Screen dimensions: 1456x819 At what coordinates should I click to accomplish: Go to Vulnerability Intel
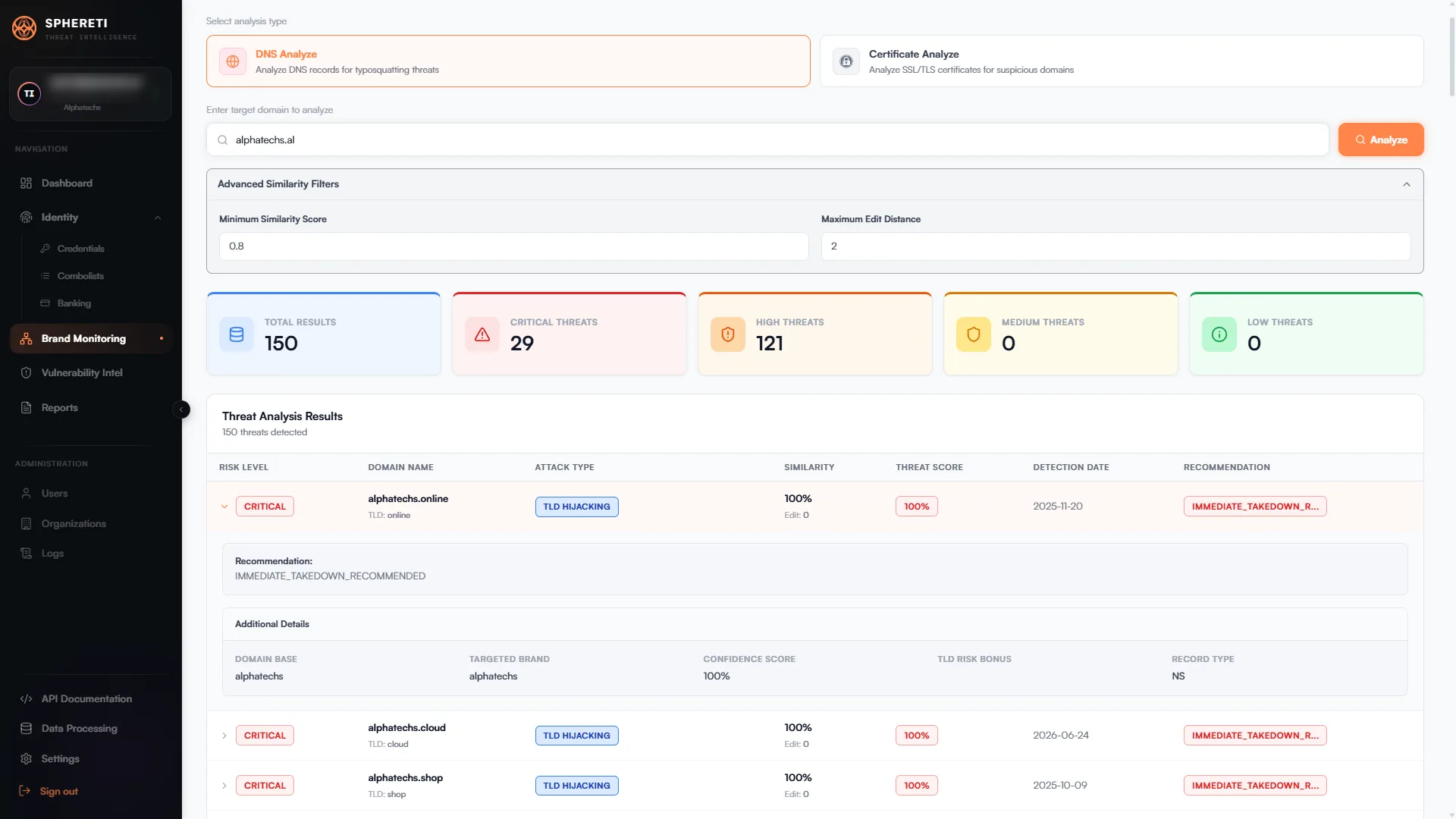pyautogui.click(x=91, y=372)
